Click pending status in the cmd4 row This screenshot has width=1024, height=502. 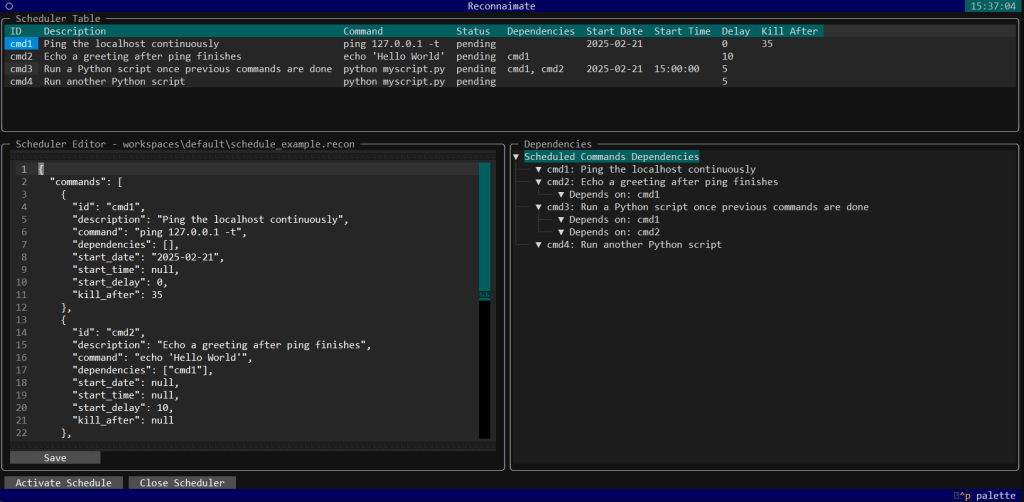[476, 82]
